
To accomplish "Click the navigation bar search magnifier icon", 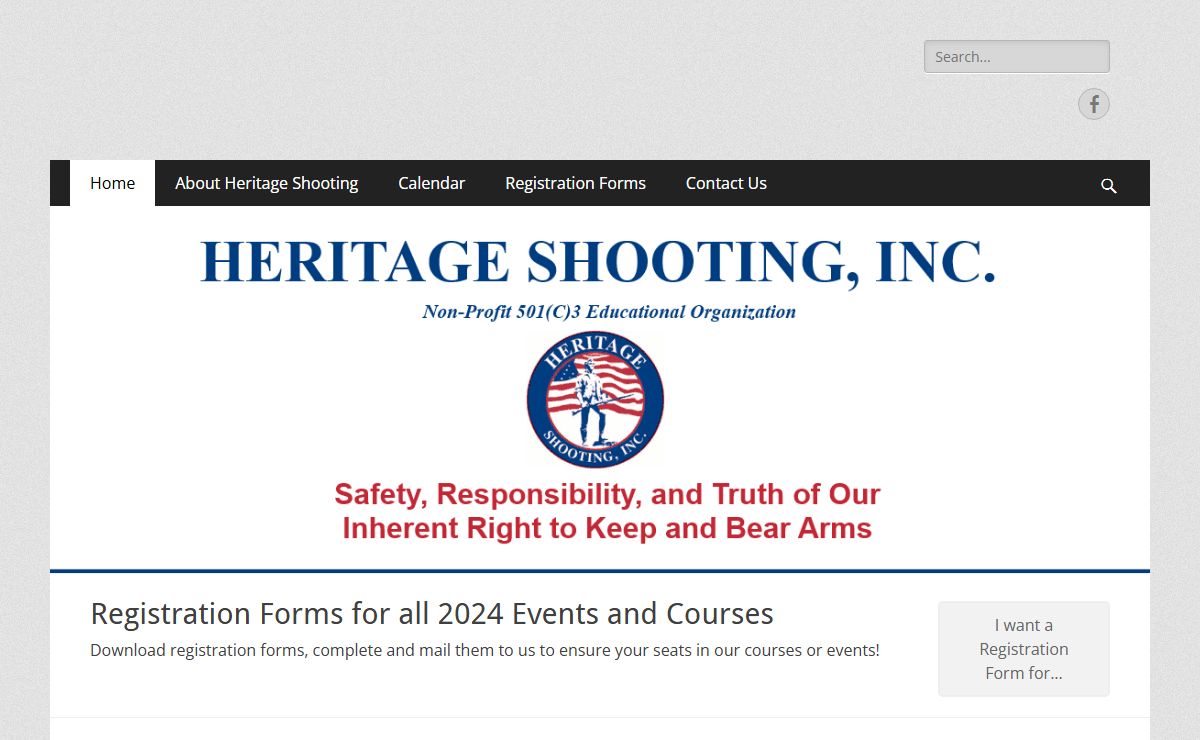I will tap(1108, 185).
